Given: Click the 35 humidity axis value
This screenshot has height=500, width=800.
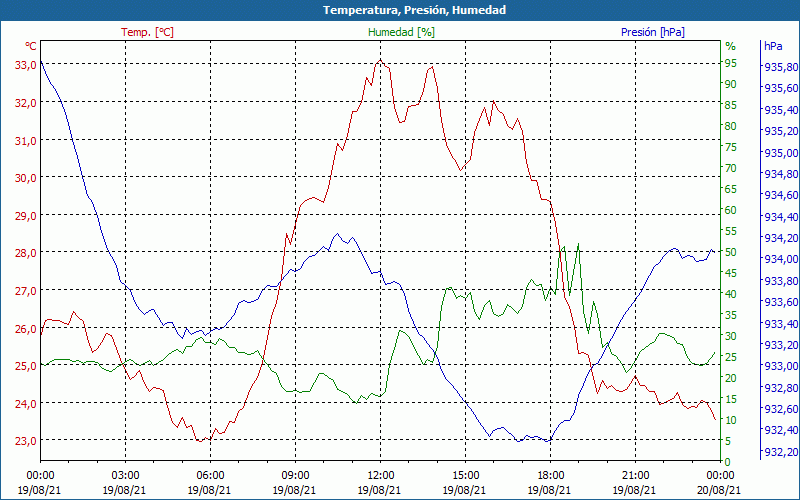Looking at the screenshot, I should (731, 315).
